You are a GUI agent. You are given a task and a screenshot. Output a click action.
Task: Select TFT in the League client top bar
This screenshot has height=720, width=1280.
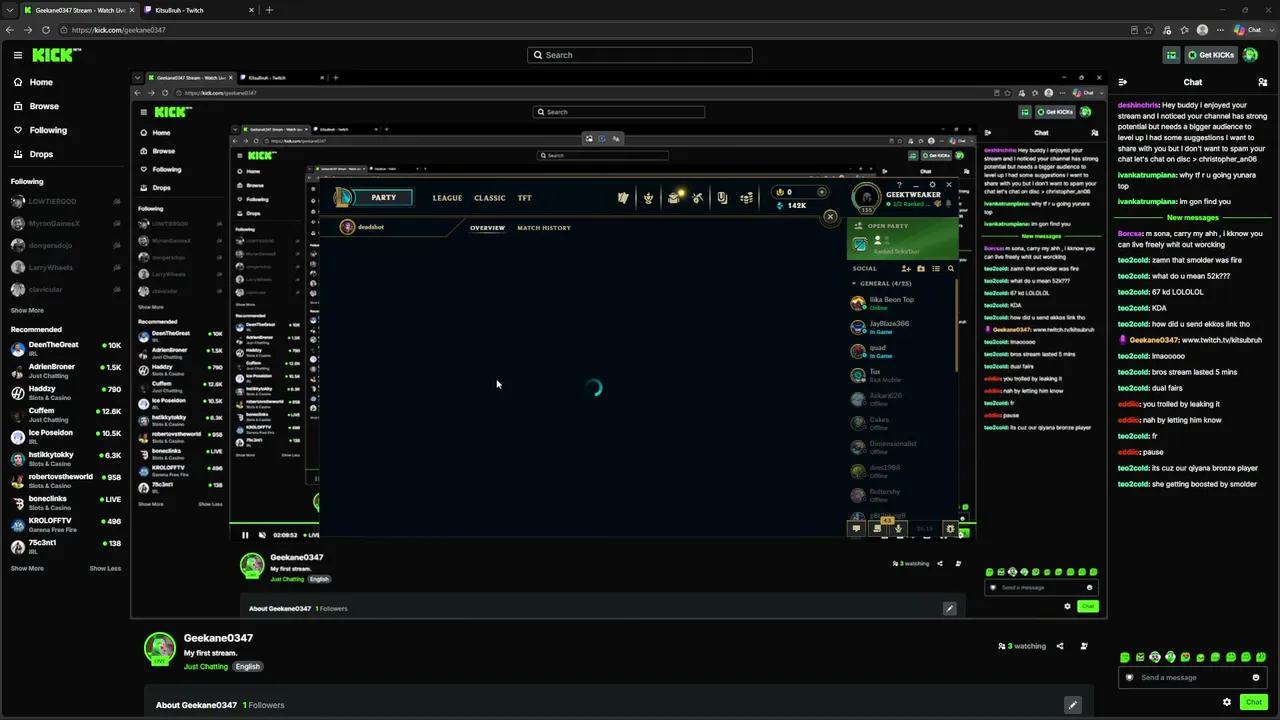click(x=524, y=198)
